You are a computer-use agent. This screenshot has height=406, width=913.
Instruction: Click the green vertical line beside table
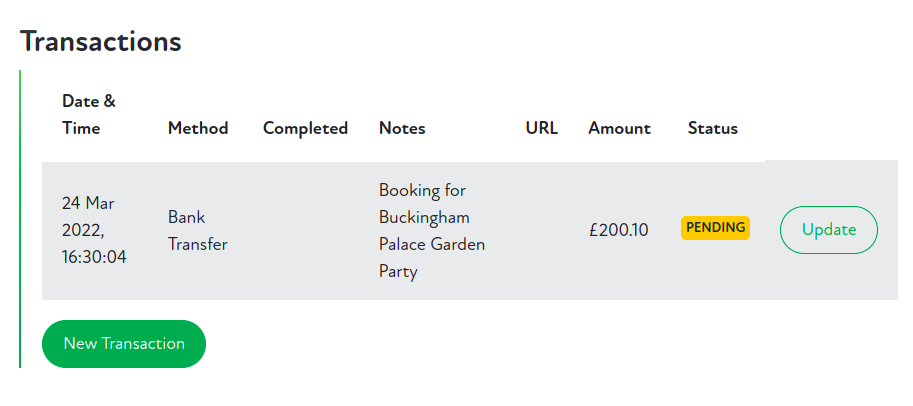20,220
